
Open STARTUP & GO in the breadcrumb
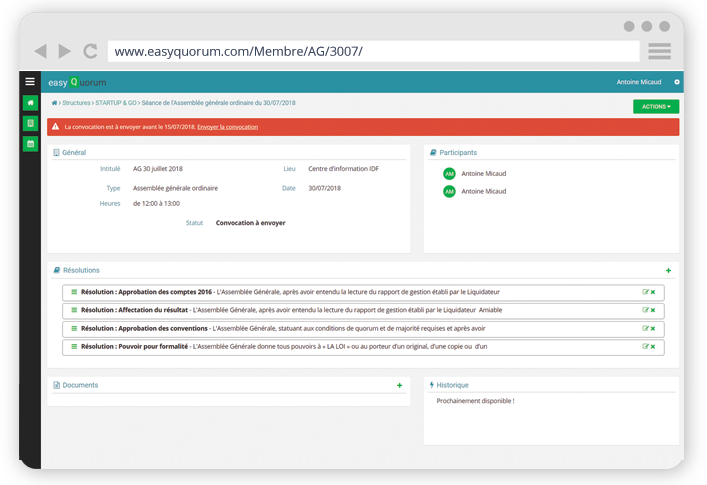pyautogui.click(x=115, y=103)
